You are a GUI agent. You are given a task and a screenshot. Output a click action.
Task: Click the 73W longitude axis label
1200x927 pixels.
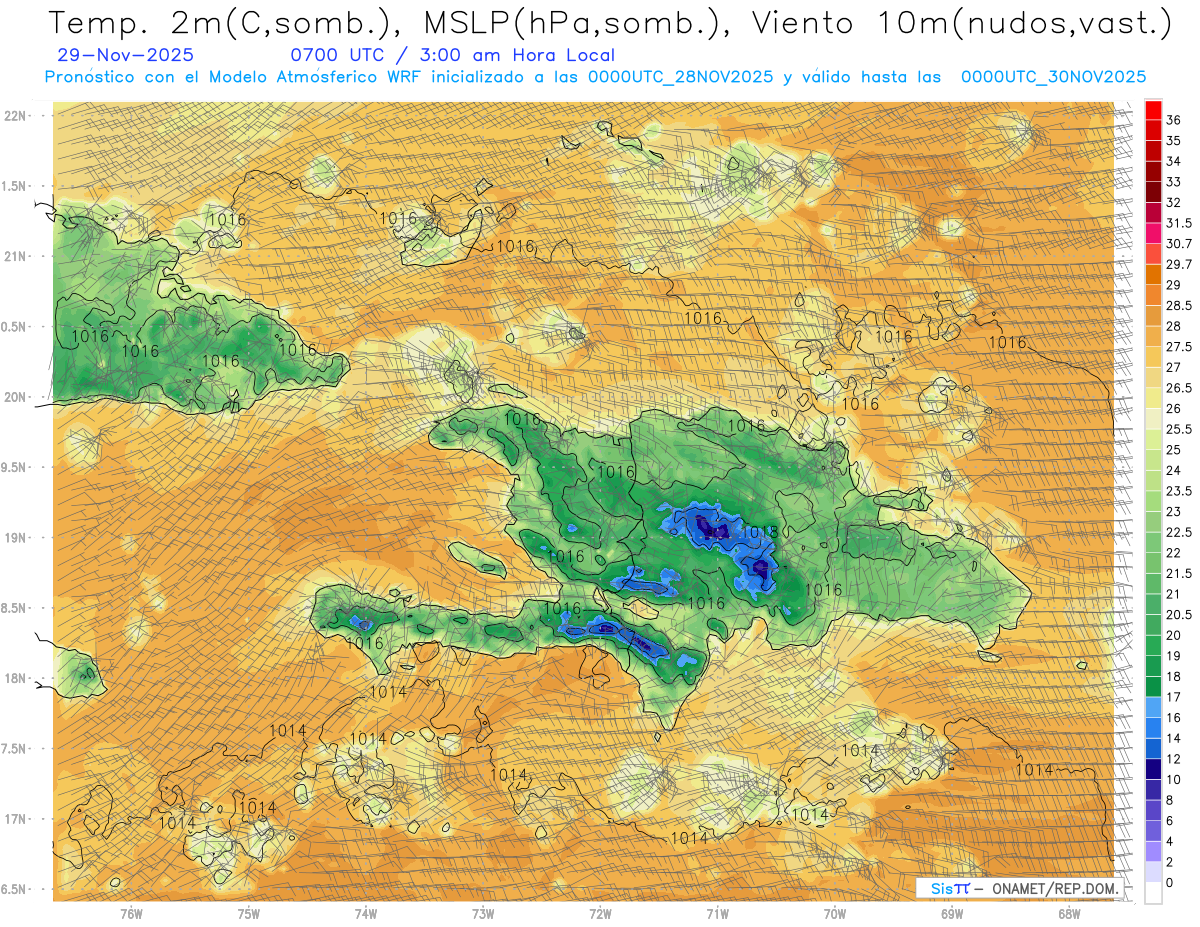[x=483, y=914]
